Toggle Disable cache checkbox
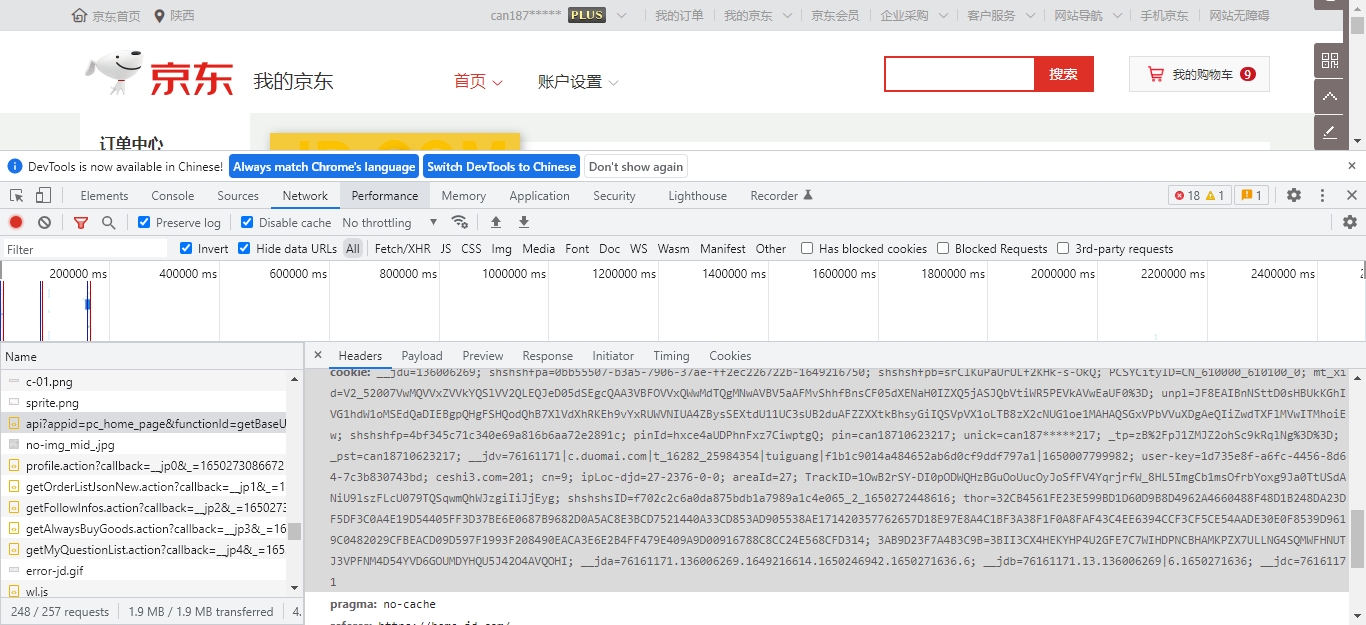 click(247, 222)
